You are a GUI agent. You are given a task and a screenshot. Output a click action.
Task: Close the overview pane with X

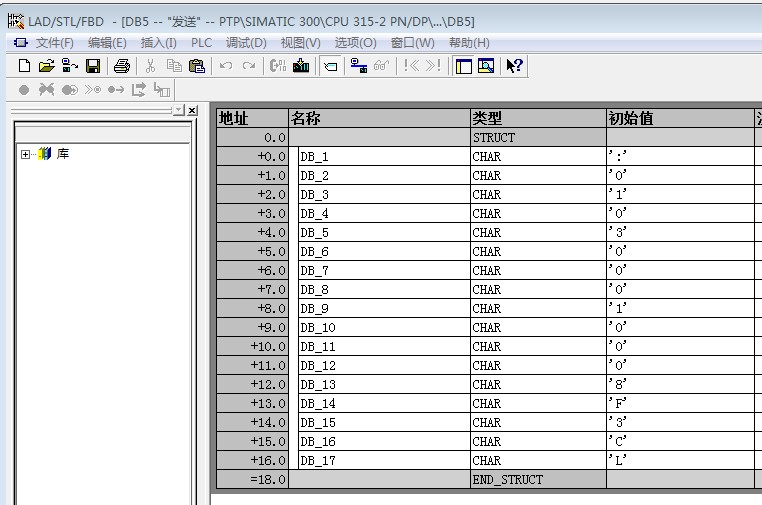point(192,110)
